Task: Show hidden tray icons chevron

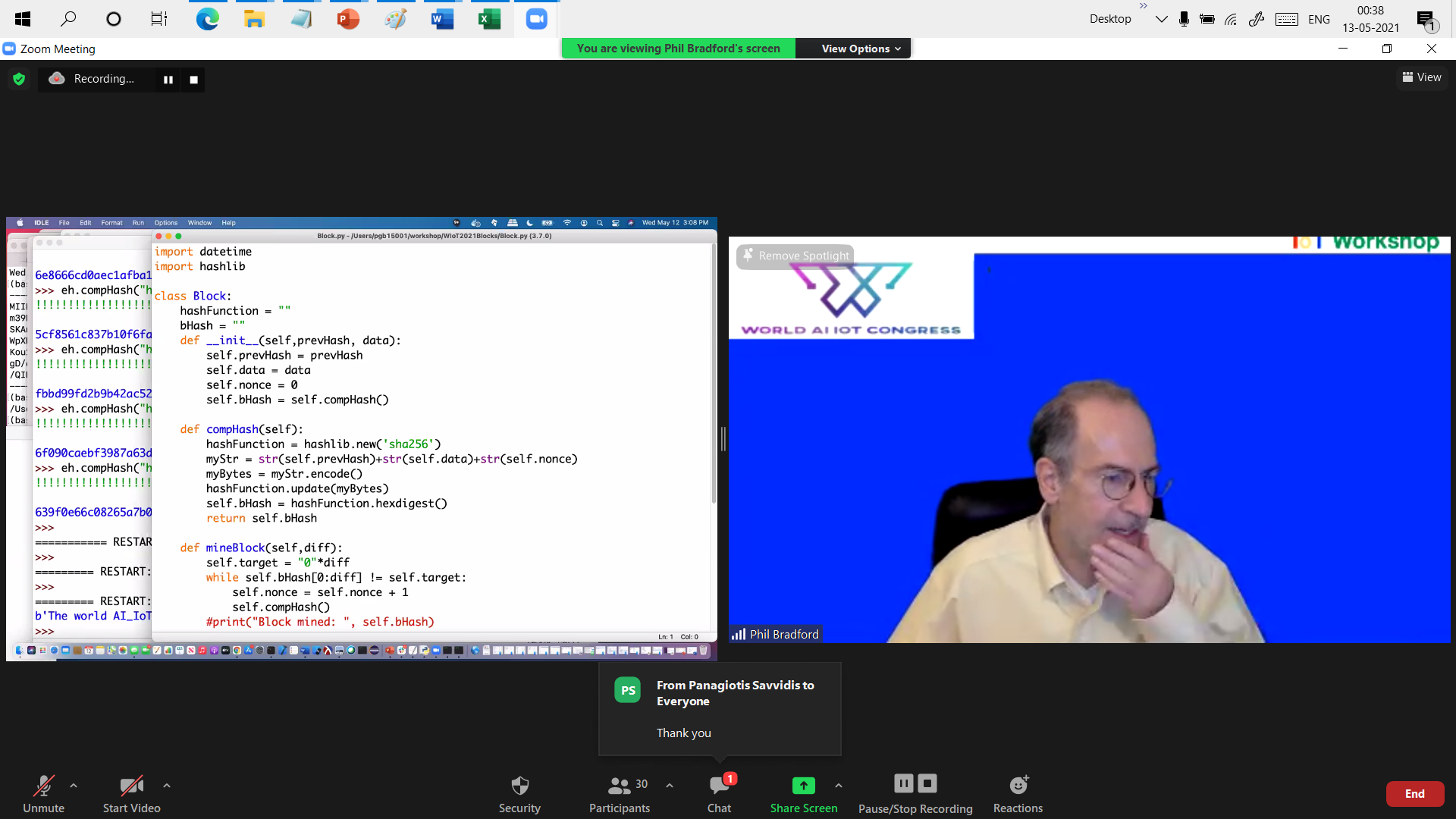Action: point(1161,19)
